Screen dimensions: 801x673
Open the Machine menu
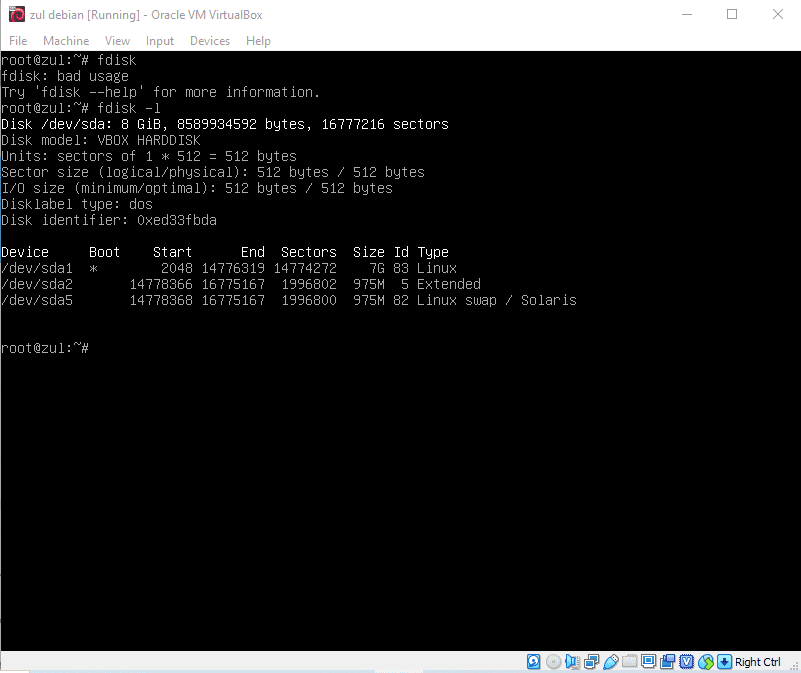66,41
